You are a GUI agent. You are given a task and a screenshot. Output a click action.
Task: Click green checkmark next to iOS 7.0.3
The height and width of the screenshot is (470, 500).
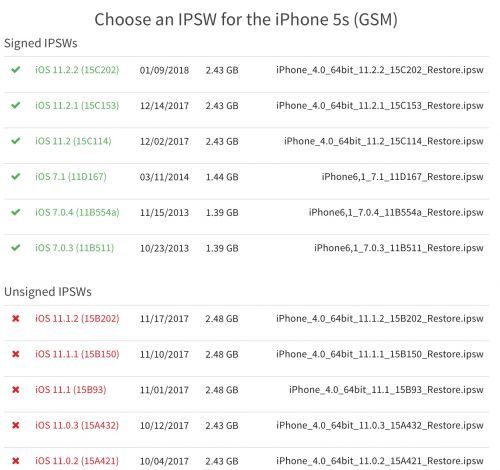coord(16,248)
